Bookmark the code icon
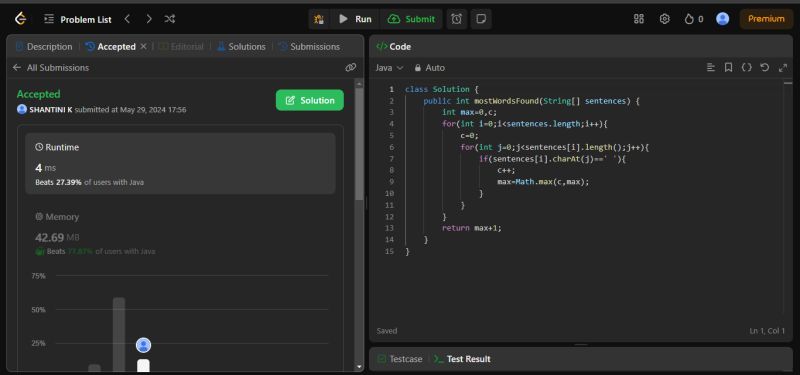 729,67
